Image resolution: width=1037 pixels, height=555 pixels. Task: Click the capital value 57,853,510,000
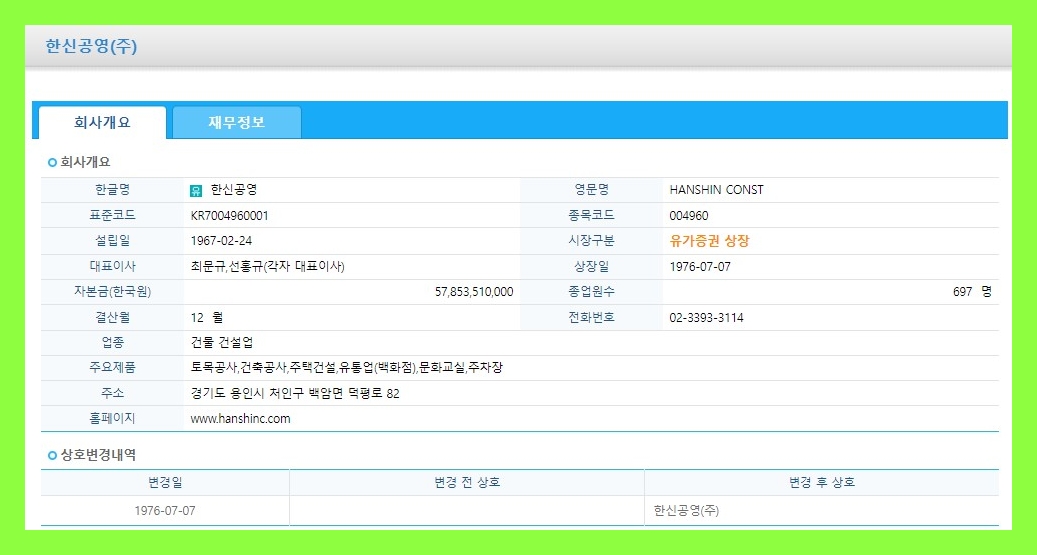[474, 292]
